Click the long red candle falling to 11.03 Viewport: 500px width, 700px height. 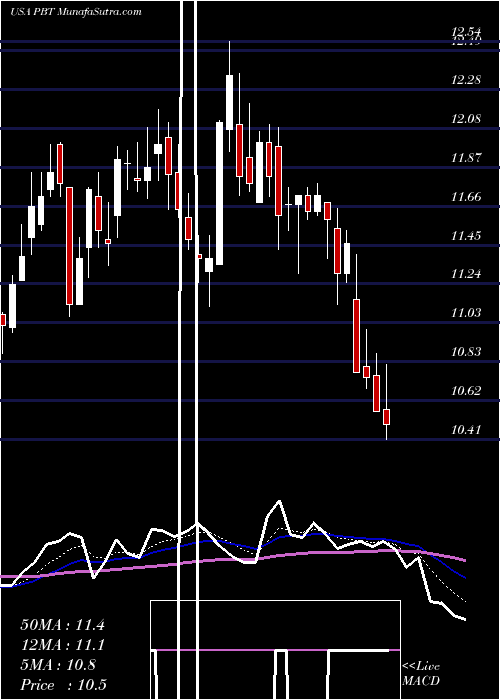70,246
